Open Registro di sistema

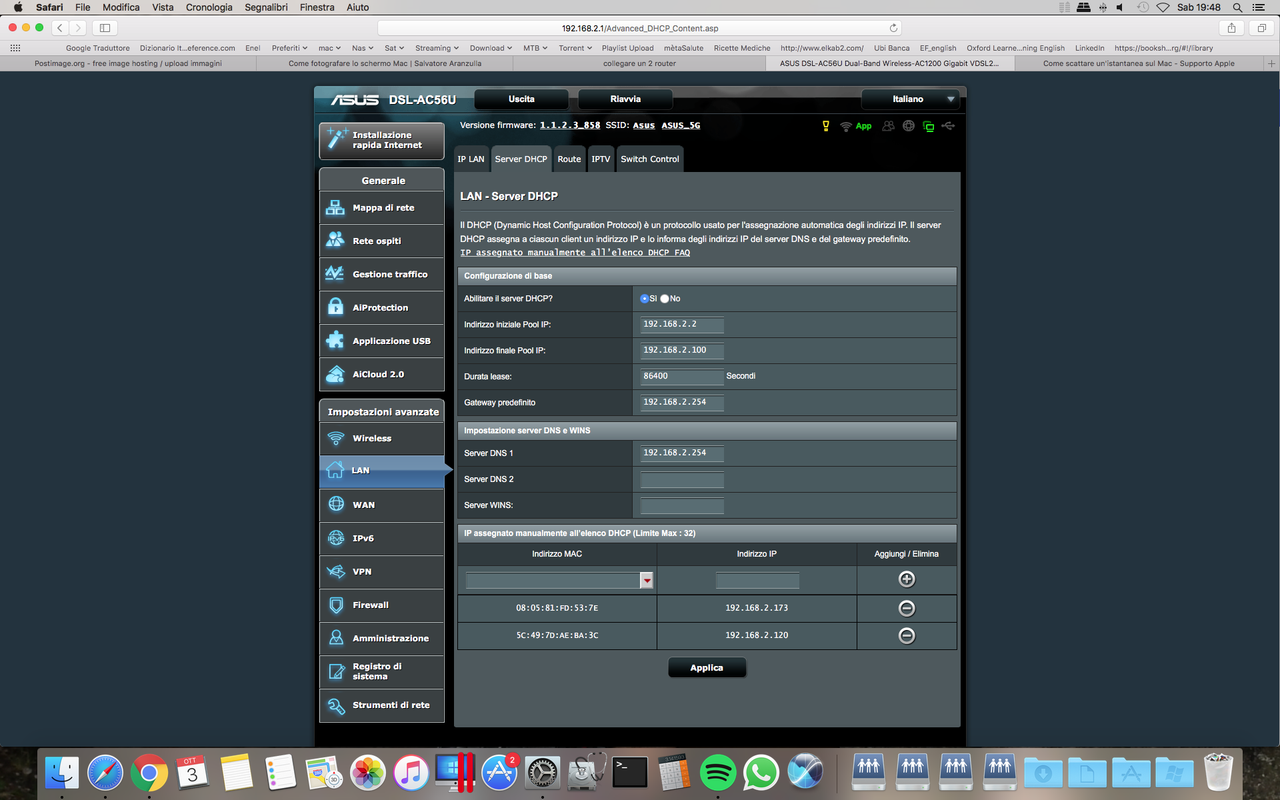tap(381, 672)
